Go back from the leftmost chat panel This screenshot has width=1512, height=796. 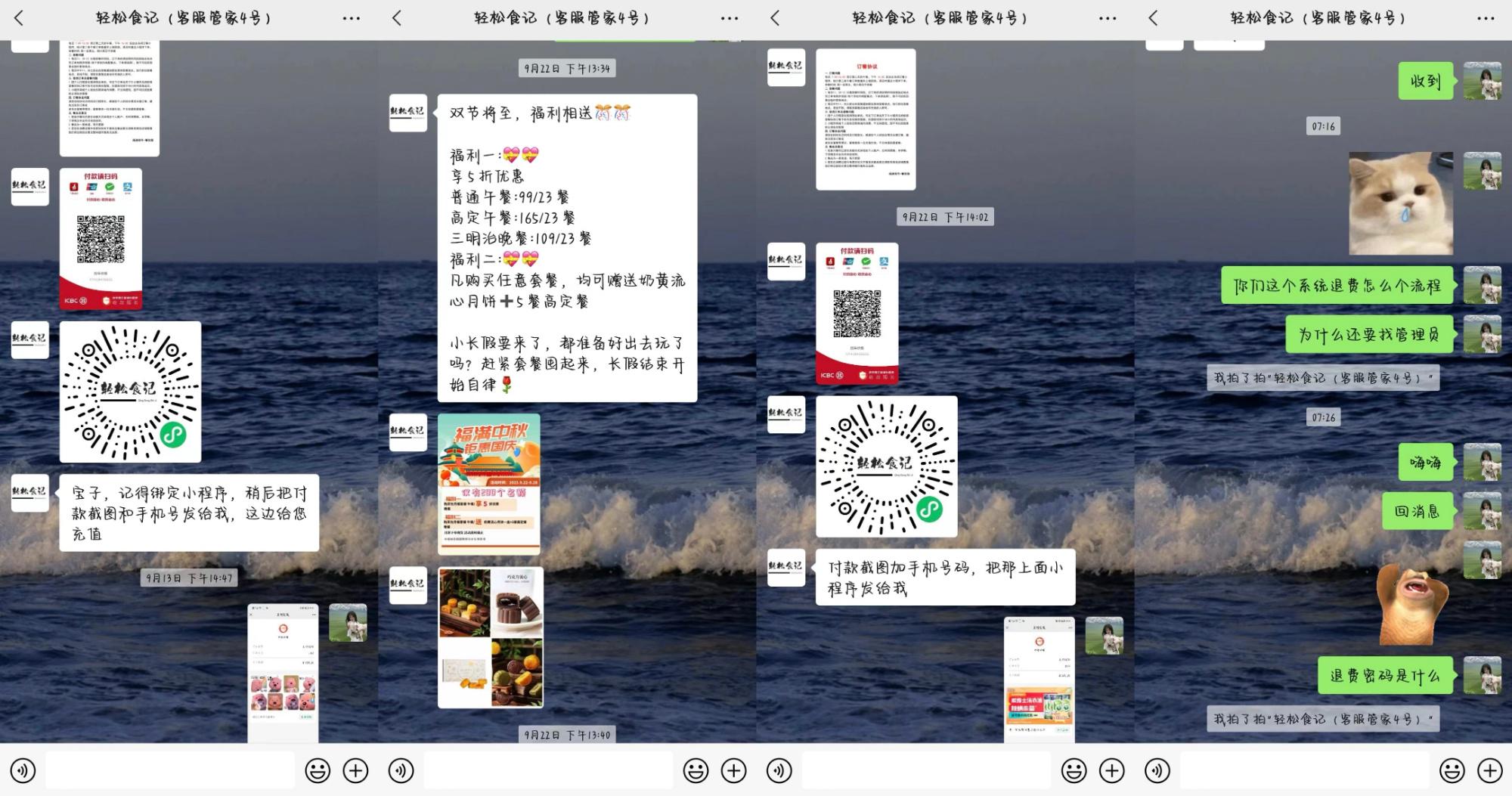(x=19, y=18)
